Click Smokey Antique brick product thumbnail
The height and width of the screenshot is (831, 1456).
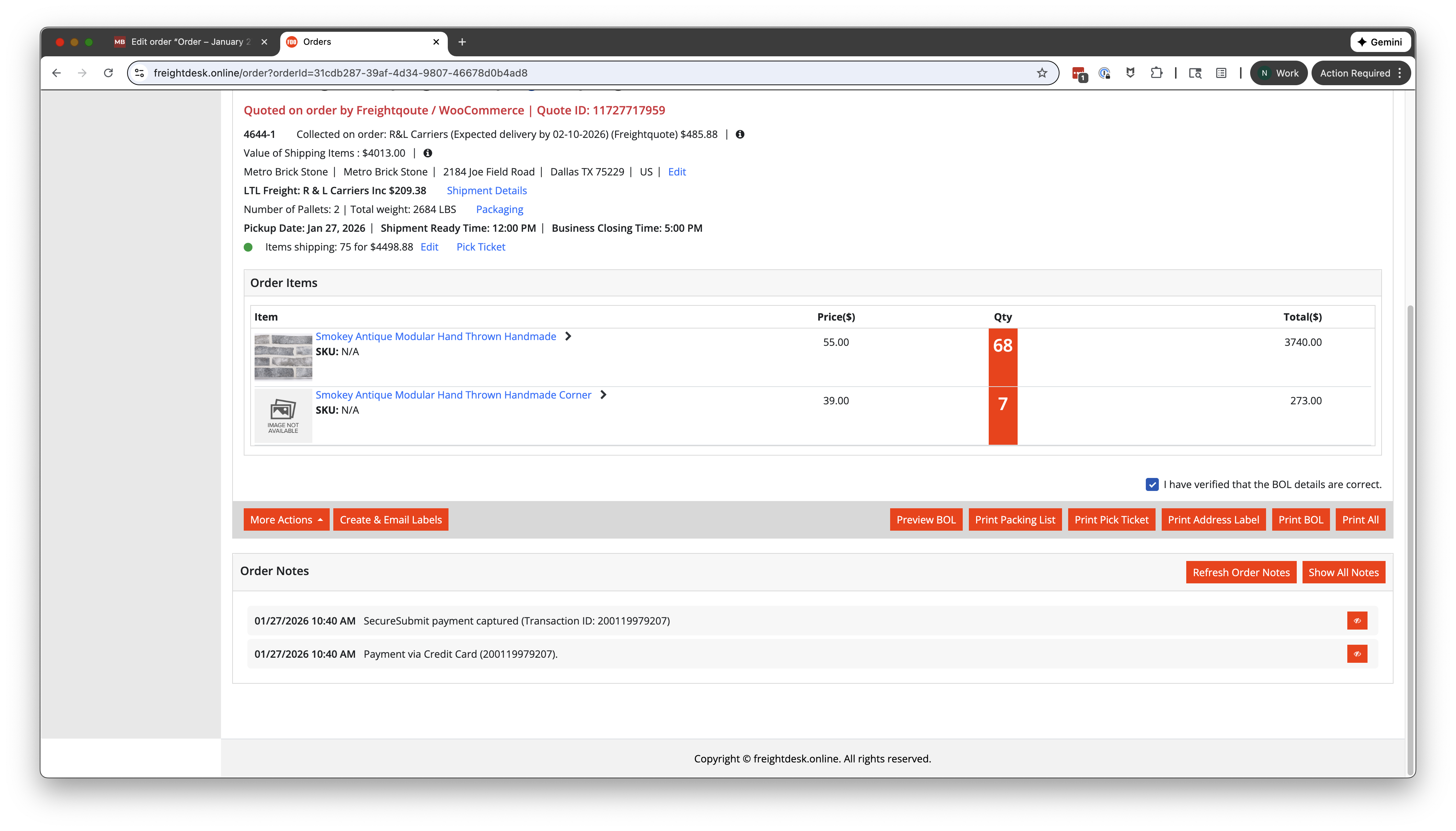click(x=283, y=357)
